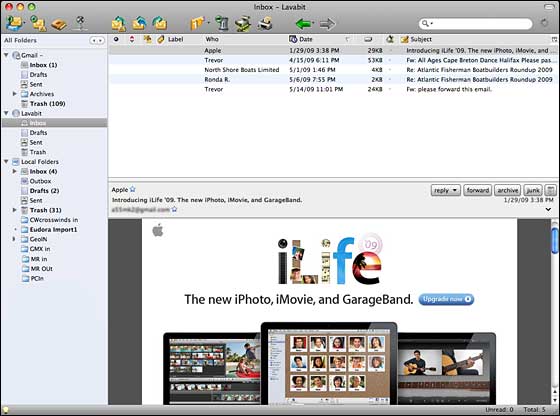
Task: Click the Print toolbar icon
Action: click(265, 24)
